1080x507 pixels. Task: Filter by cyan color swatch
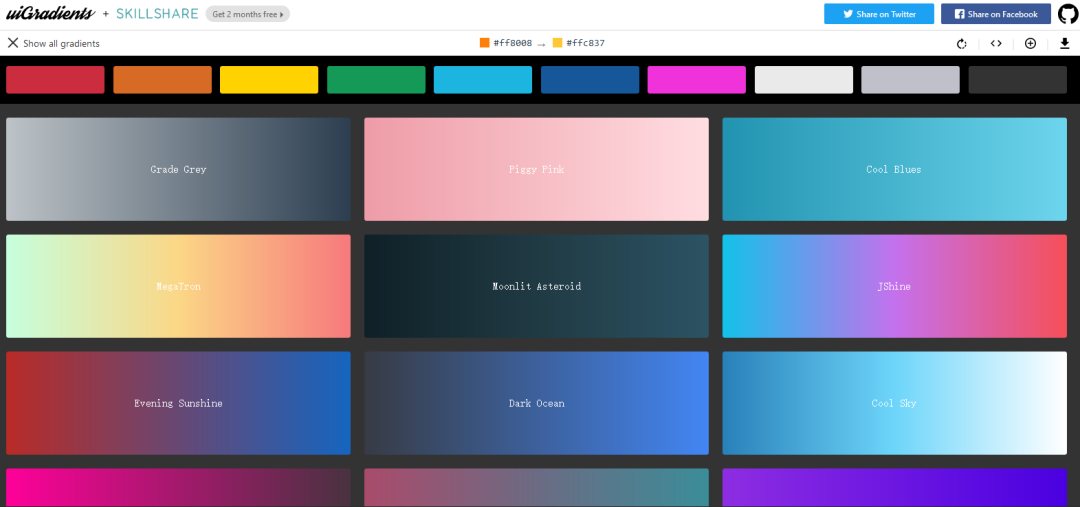point(483,80)
